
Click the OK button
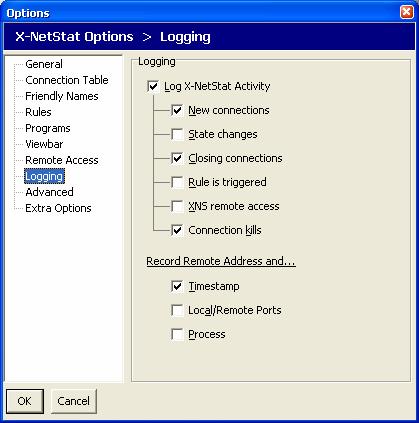pyautogui.click(x=25, y=401)
